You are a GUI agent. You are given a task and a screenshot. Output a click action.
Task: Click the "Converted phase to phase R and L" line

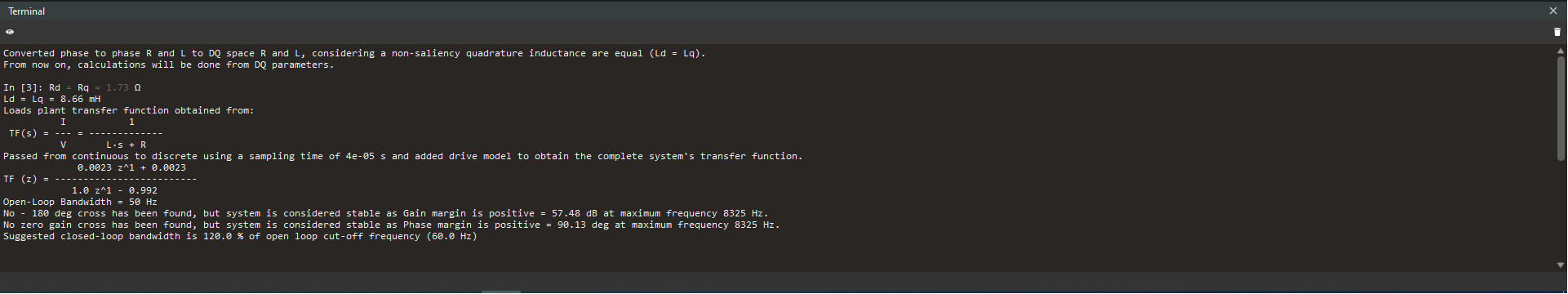(354, 53)
